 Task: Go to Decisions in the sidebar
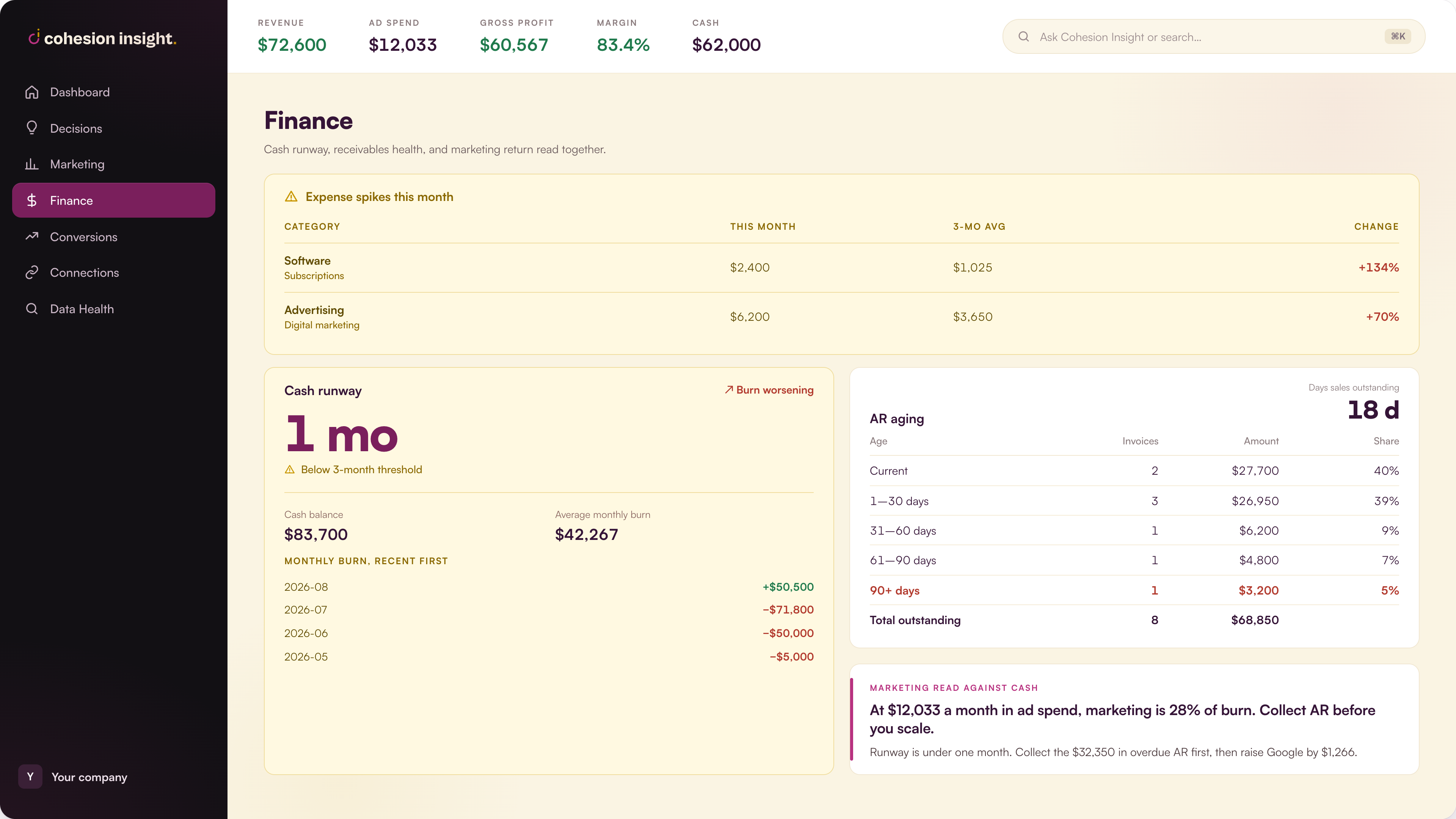pos(114,128)
